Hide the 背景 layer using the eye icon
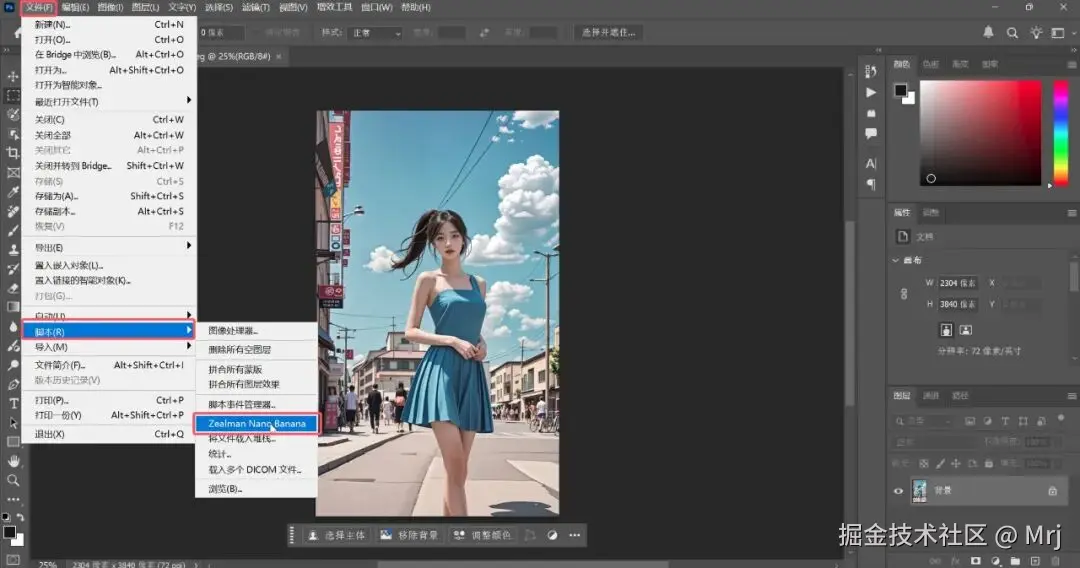Image resolution: width=1080 pixels, height=568 pixels. click(898, 491)
